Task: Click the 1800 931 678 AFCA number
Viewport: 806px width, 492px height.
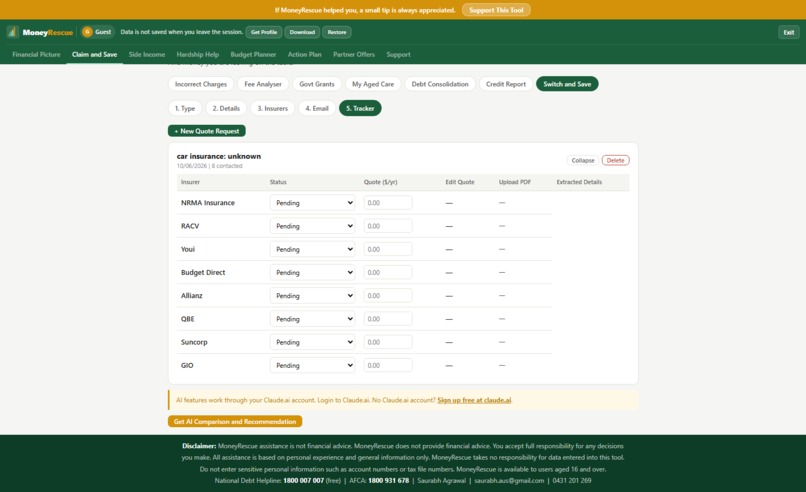Action: [x=389, y=481]
